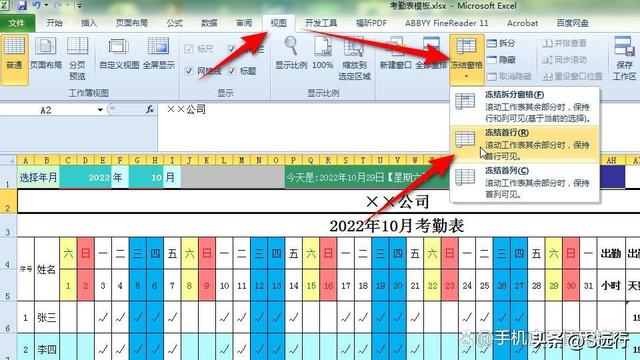The height and width of the screenshot is (360, 640).
Task: Switch to the Acrobat tab
Action: tap(522, 23)
